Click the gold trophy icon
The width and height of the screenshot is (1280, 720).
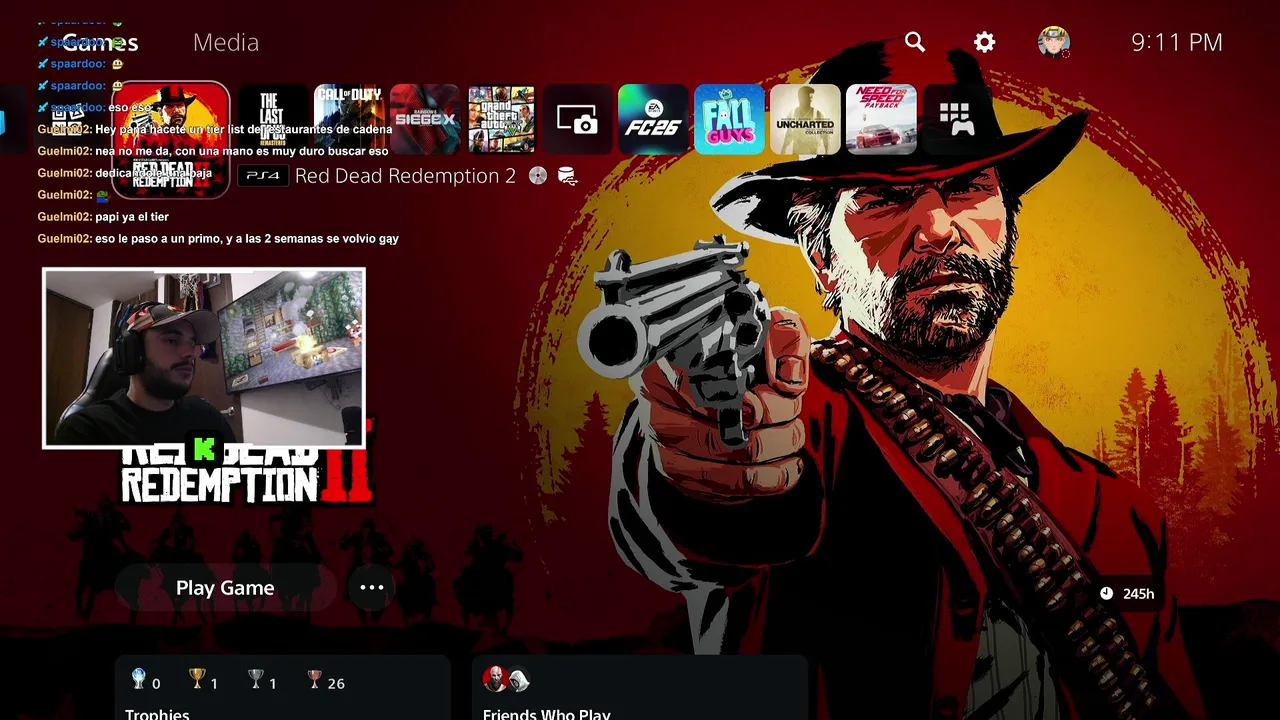coord(197,680)
